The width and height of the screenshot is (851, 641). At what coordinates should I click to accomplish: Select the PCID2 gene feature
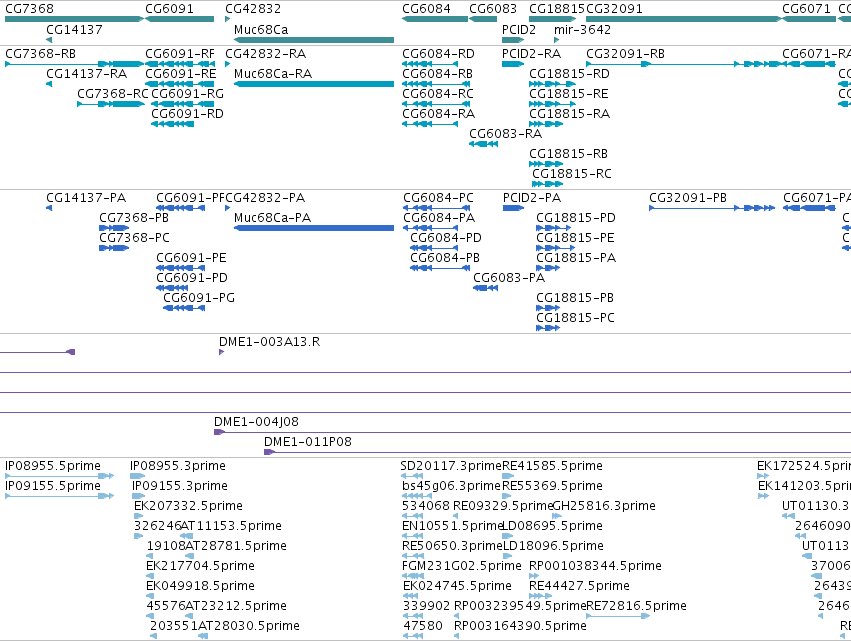(x=513, y=40)
